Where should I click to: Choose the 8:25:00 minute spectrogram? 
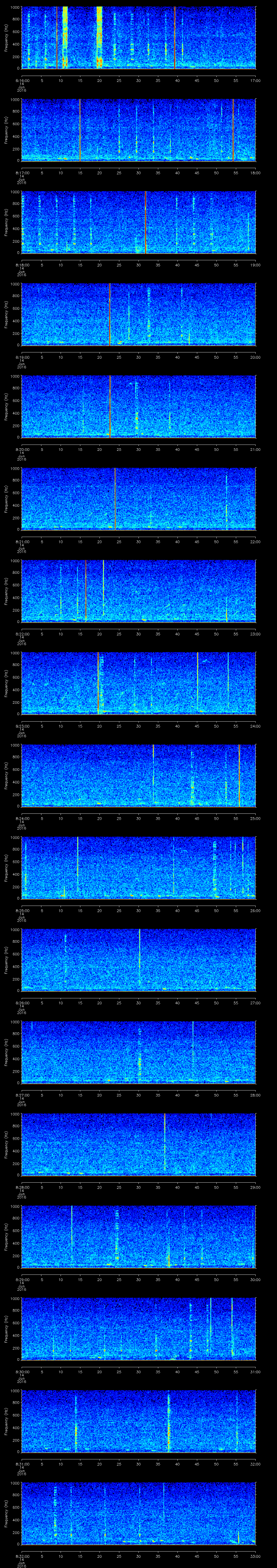(x=139, y=868)
